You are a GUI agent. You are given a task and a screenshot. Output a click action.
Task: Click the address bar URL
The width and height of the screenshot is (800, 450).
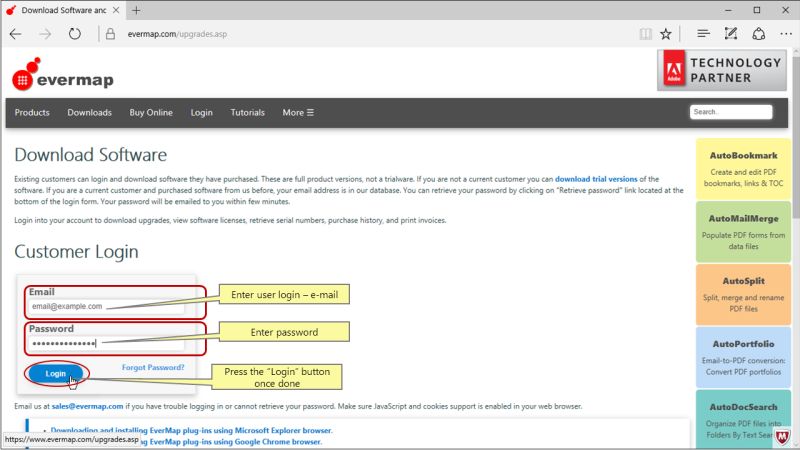tap(177, 34)
